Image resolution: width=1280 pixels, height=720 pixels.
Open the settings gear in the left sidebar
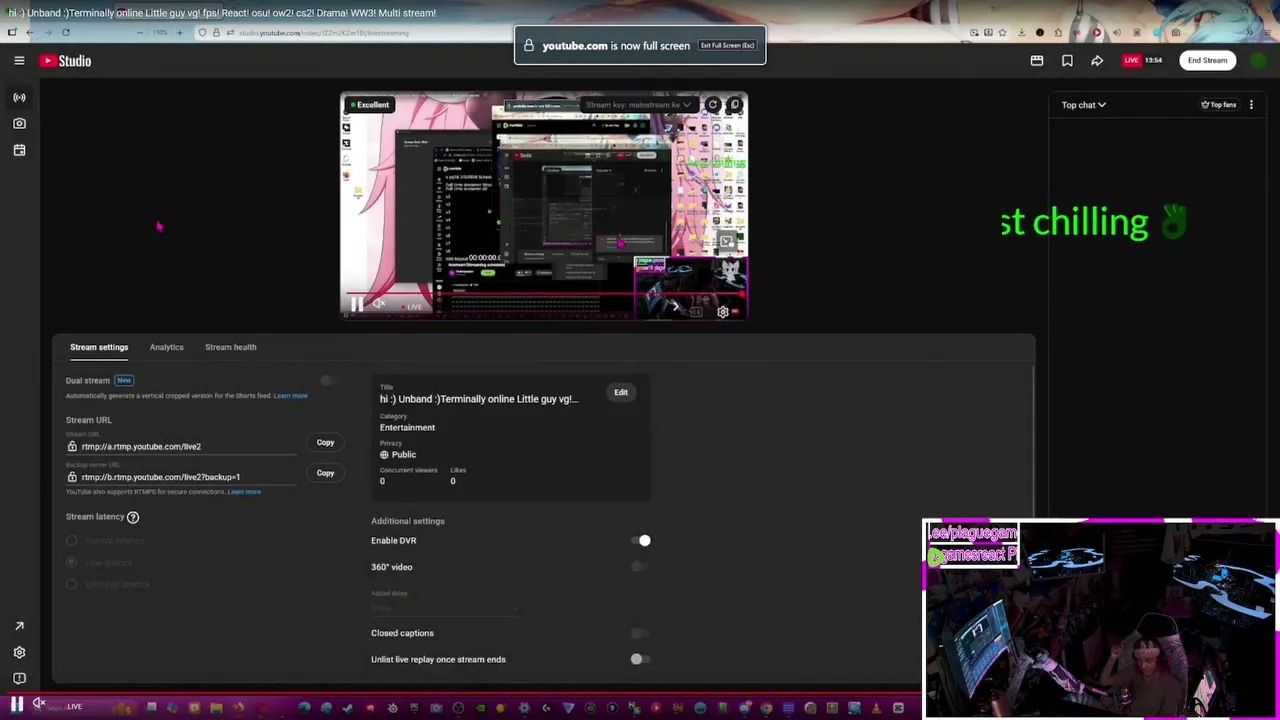pos(19,652)
